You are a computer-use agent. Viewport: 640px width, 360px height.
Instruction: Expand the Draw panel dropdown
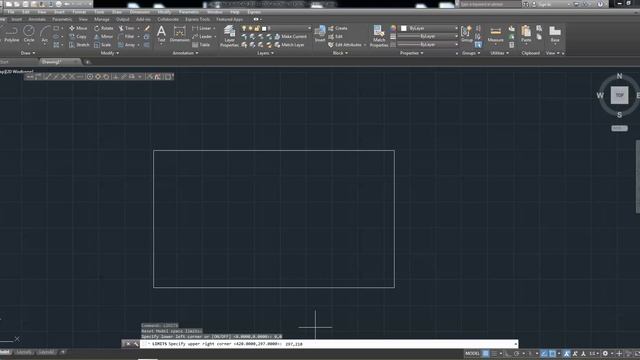point(28,53)
